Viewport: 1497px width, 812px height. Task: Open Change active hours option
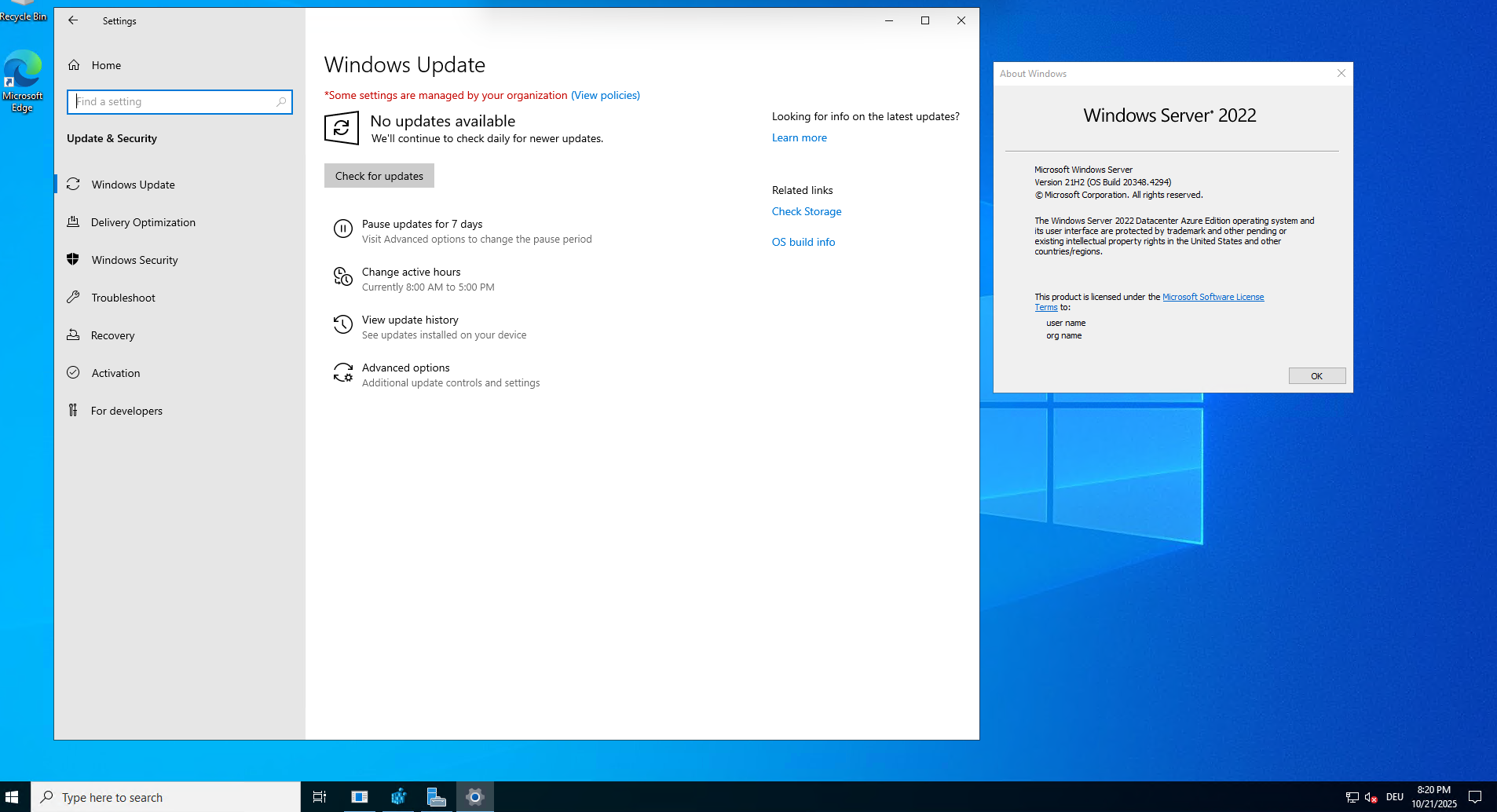tap(411, 272)
